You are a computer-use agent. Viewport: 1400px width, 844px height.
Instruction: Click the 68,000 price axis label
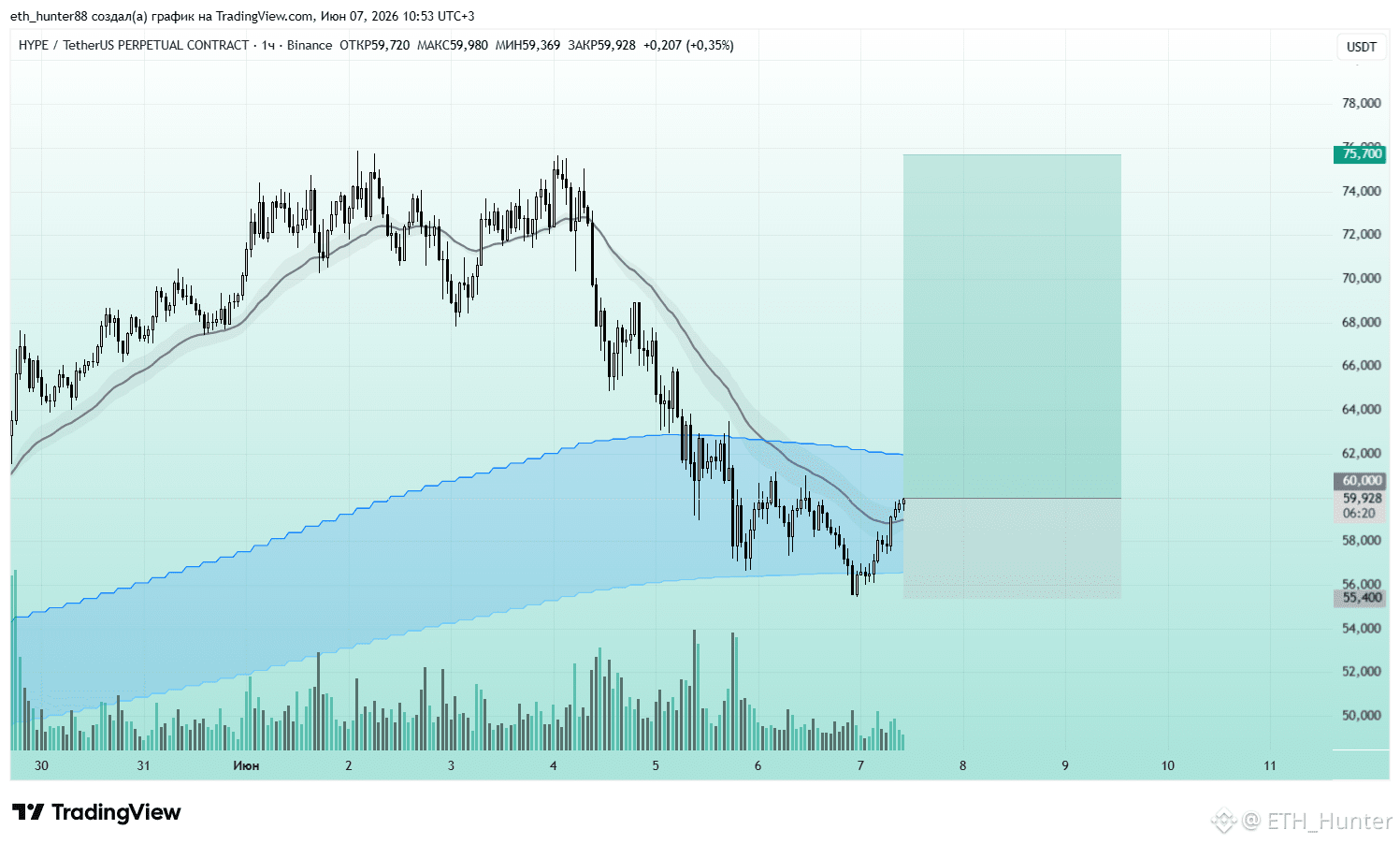click(1362, 322)
